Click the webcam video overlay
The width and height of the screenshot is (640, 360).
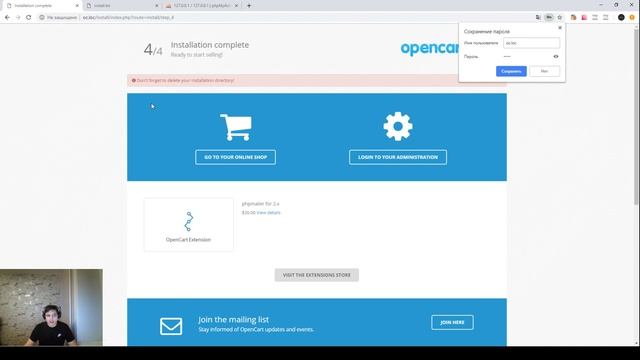[51, 307]
